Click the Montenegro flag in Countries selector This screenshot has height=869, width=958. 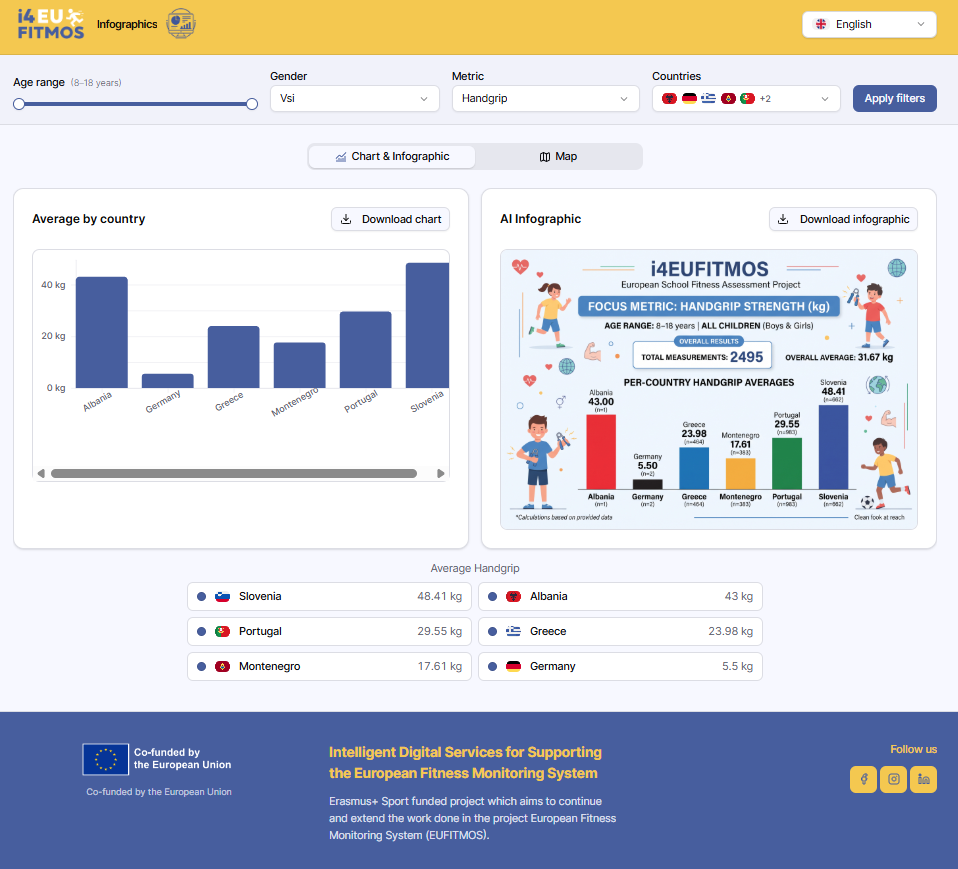pyautogui.click(x=728, y=98)
